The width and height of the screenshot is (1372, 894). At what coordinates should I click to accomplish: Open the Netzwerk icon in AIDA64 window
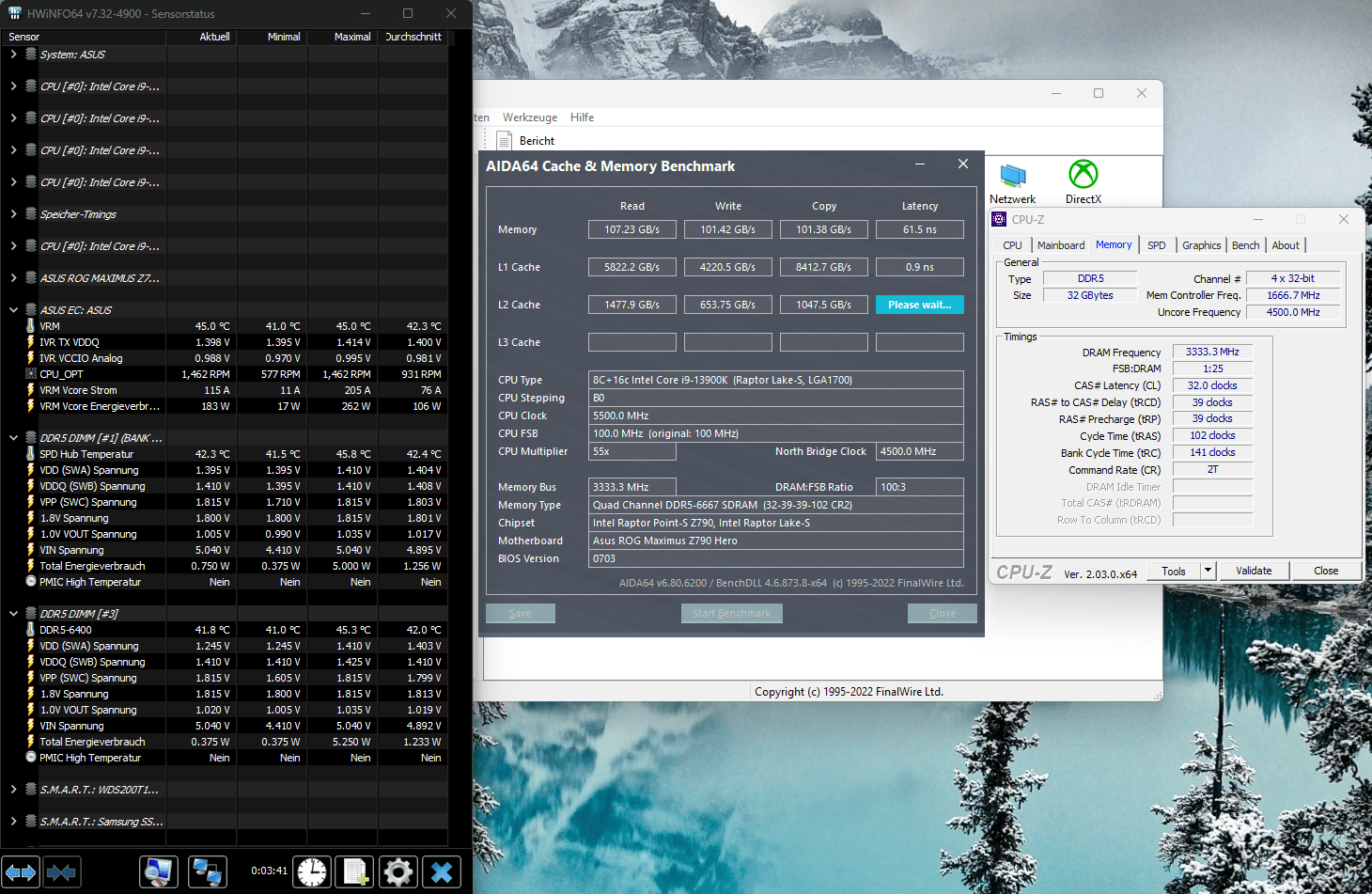pos(1013,176)
